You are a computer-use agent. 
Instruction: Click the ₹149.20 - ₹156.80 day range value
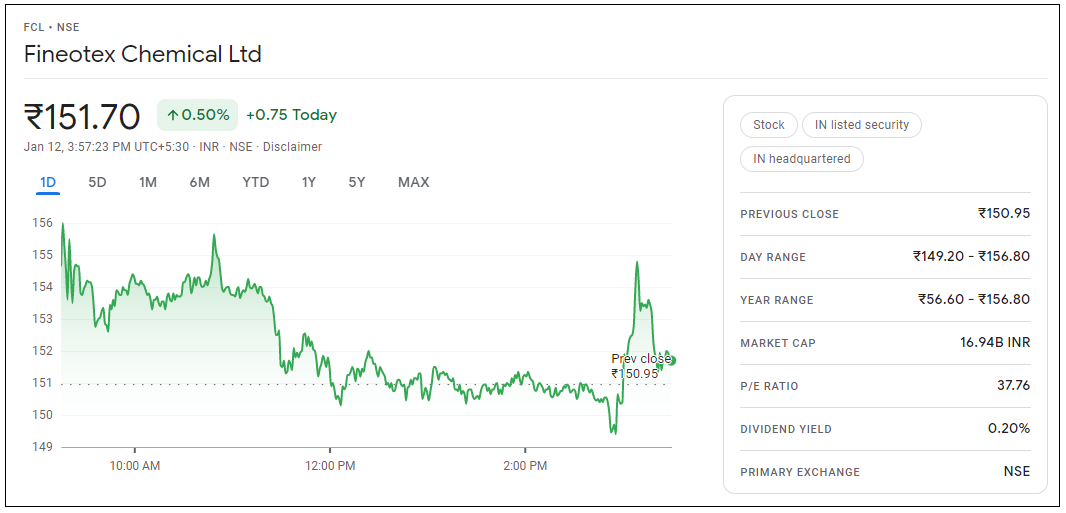[x=972, y=257]
